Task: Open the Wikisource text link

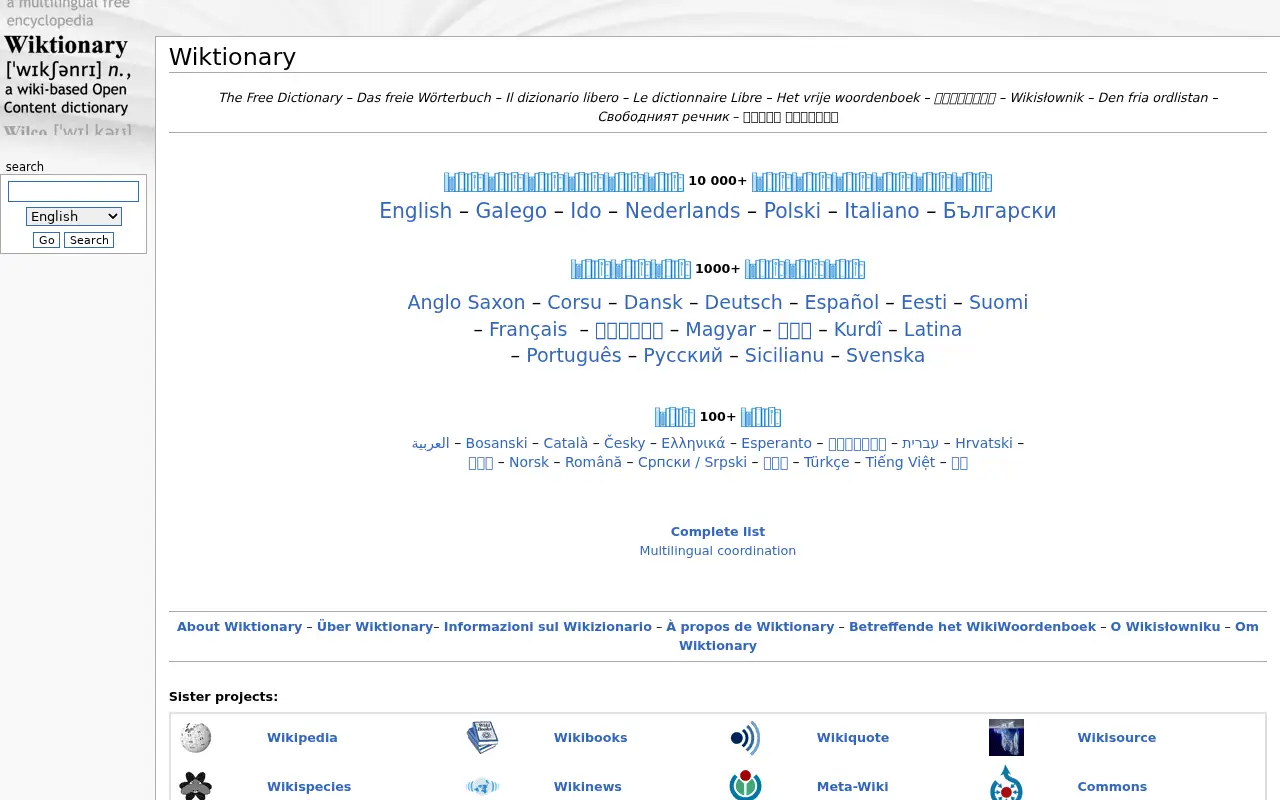Action: 1117,738
